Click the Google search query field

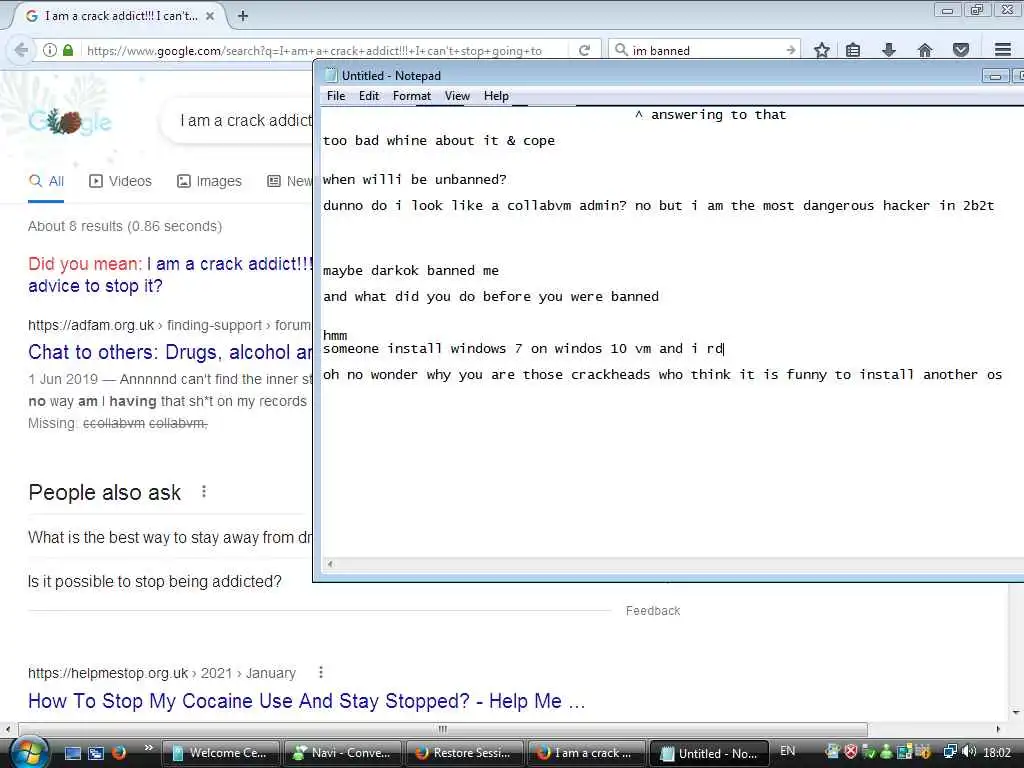[x=246, y=121]
